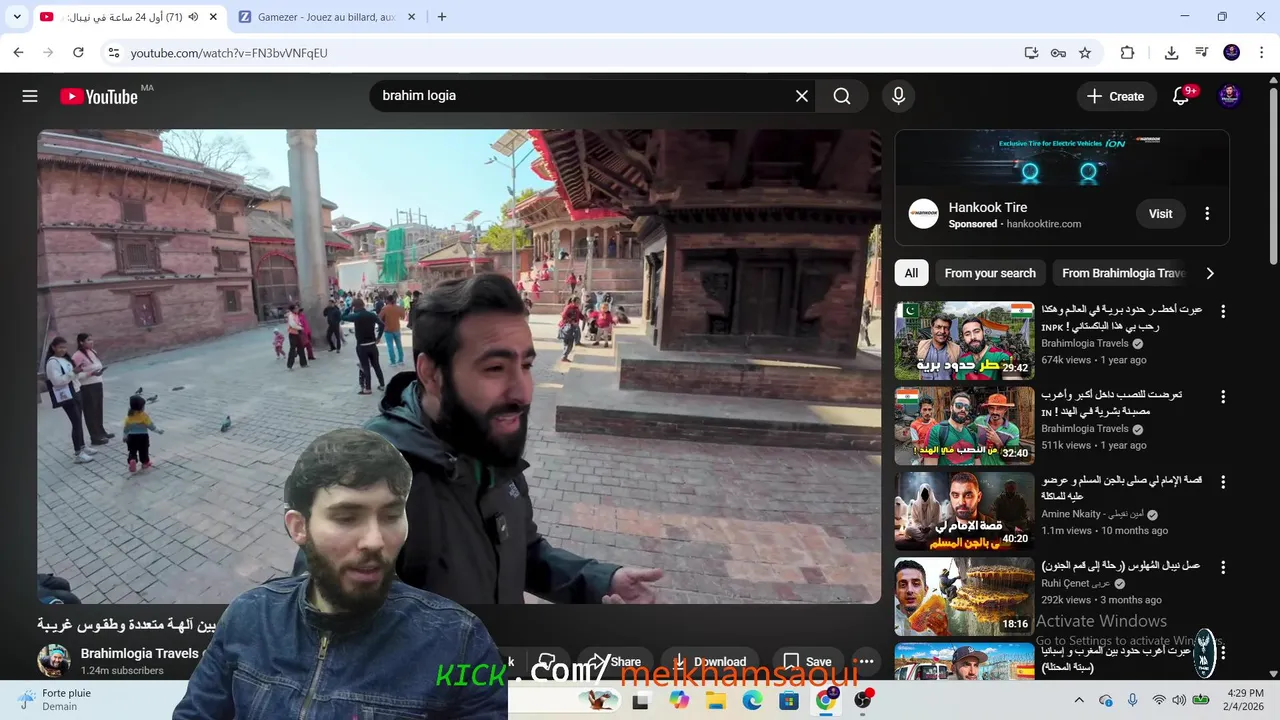
Task: View site information icon in address bar
Action: click(x=114, y=53)
